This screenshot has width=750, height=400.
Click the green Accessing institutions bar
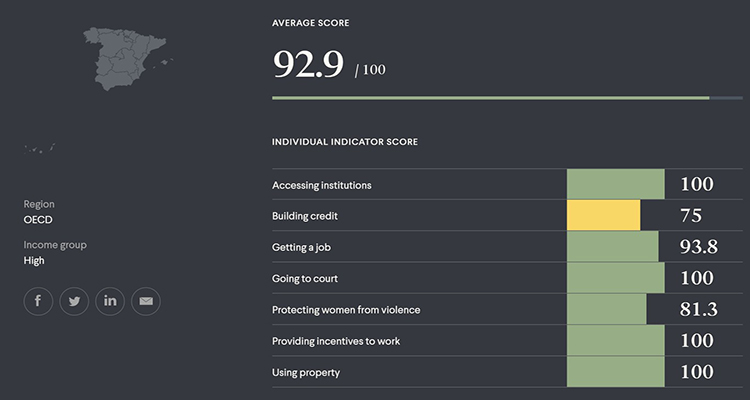point(616,184)
